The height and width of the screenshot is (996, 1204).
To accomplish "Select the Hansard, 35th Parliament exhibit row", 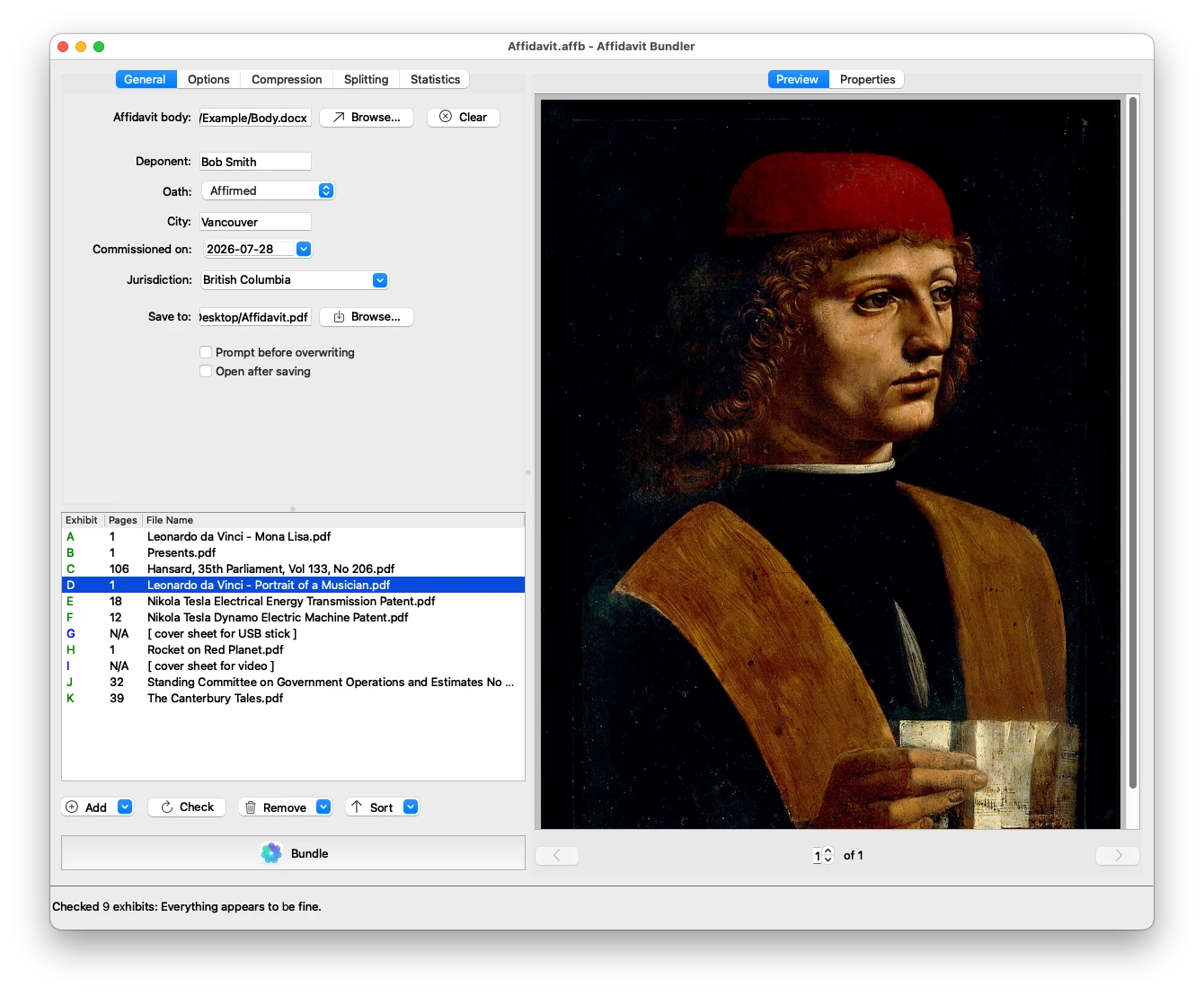I will (293, 569).
